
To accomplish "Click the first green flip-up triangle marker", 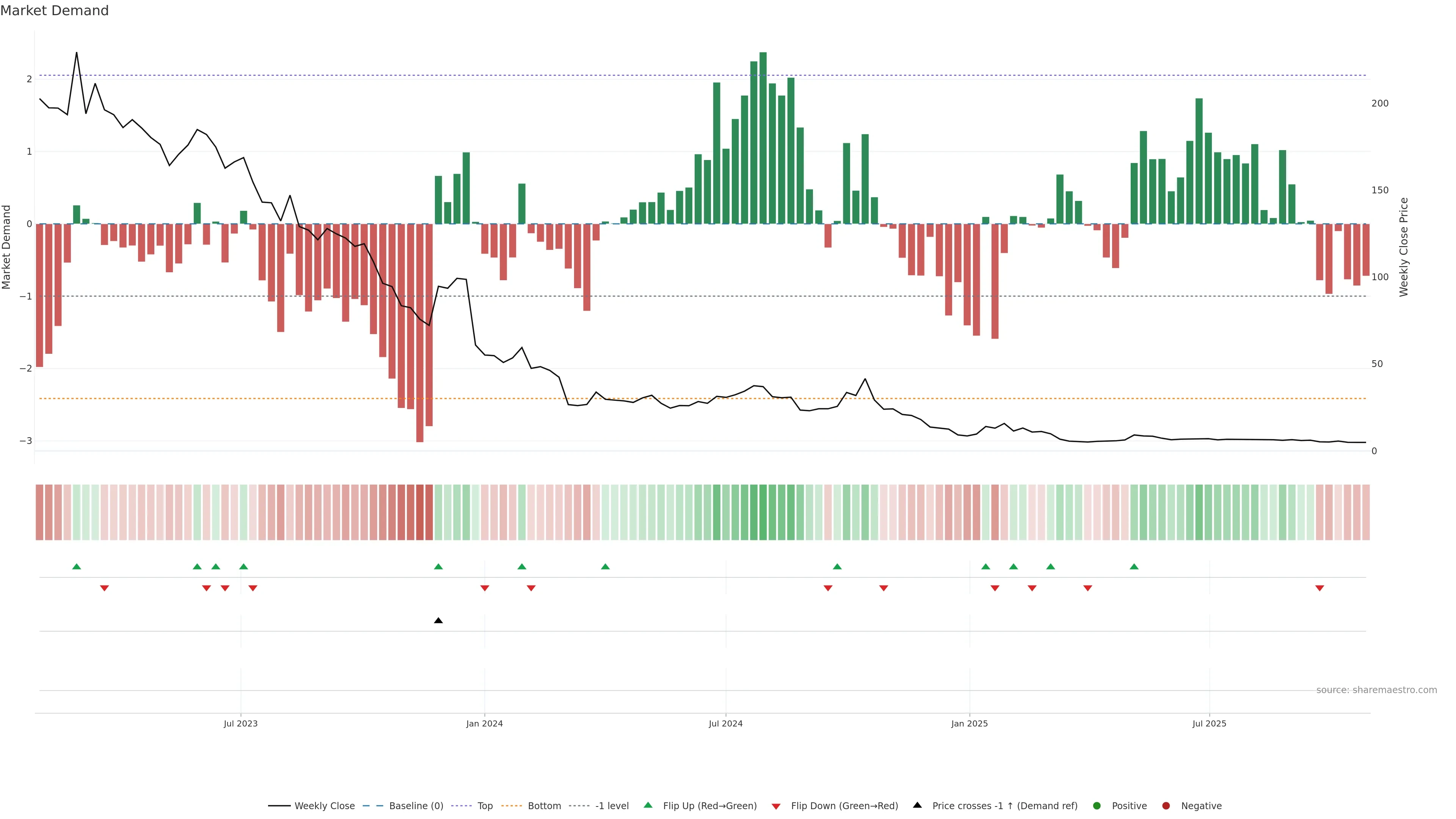I will pos(77,566).
